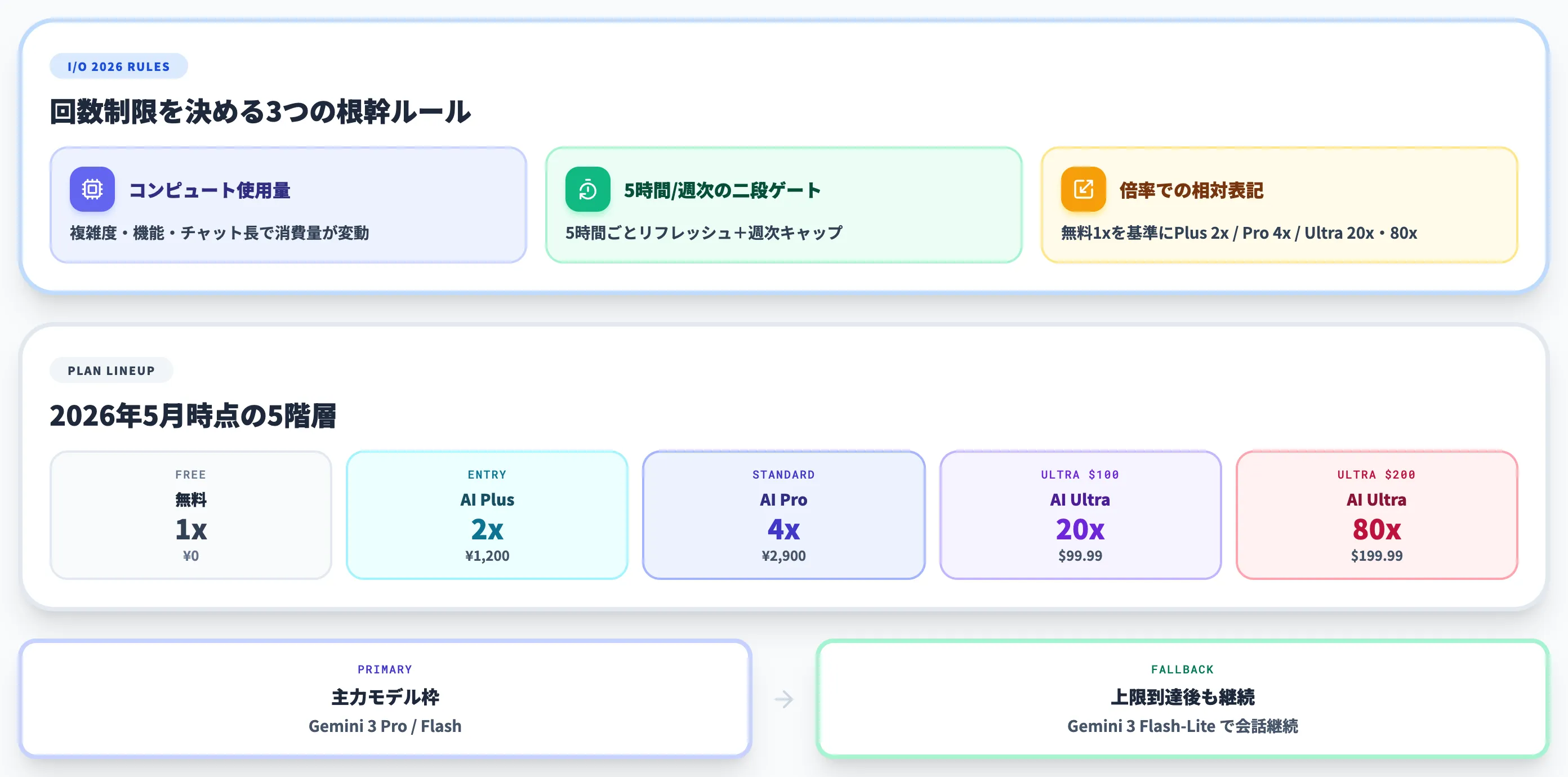1568x777 pixels.
Task: Select the I/O 2026 RULES badge
Action: pos(119,66)
